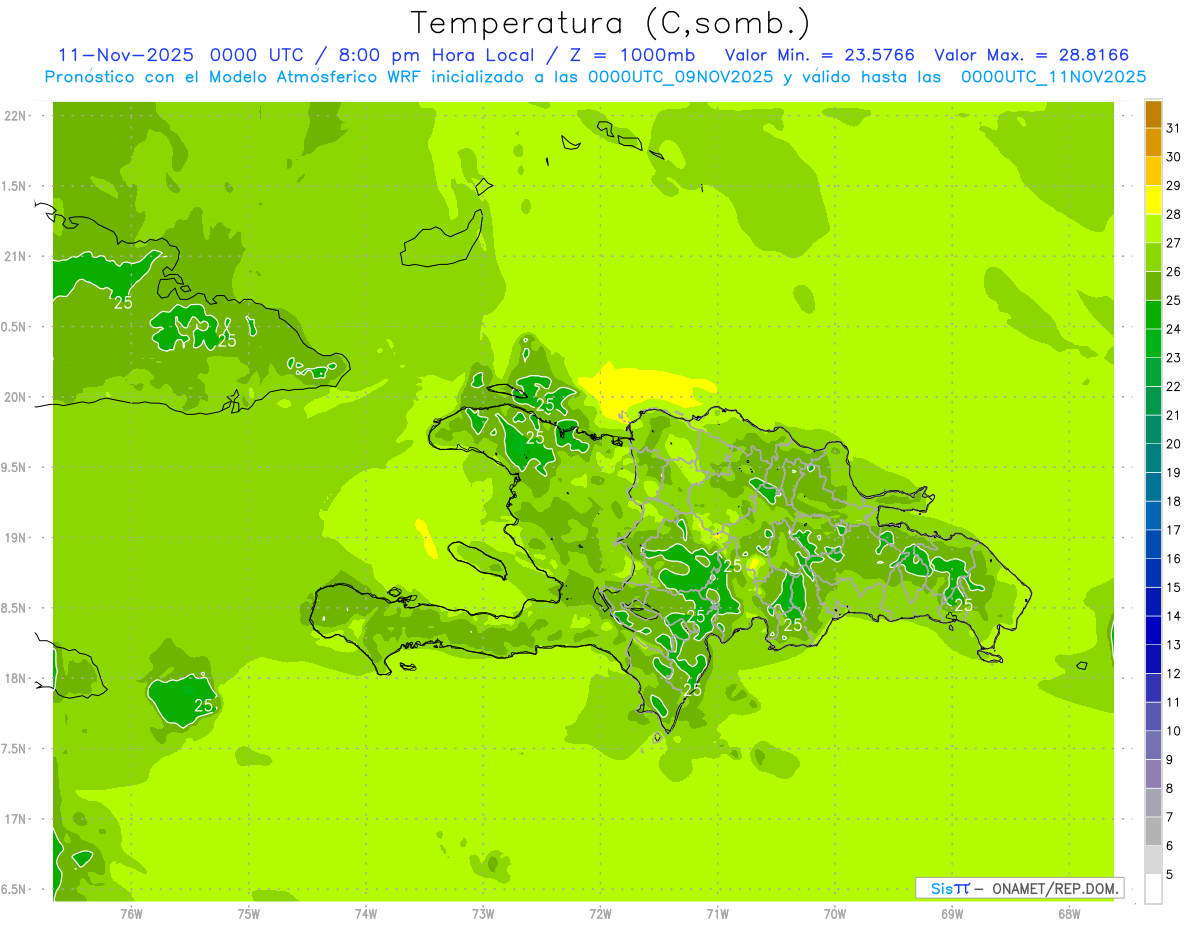
Task: Pick the dark blue swatch between 13 and 14
Action: click(1153, 631)
